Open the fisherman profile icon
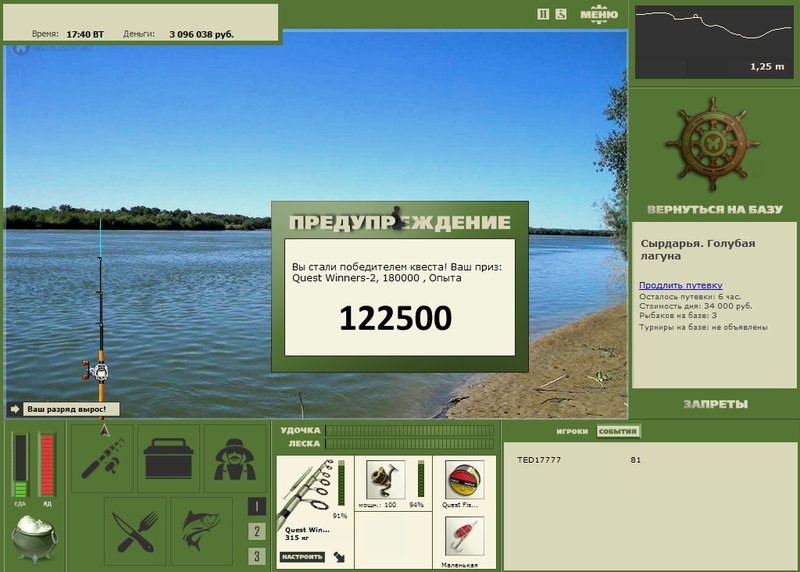This screenshot has height=572, width=800. click(235, 458)
